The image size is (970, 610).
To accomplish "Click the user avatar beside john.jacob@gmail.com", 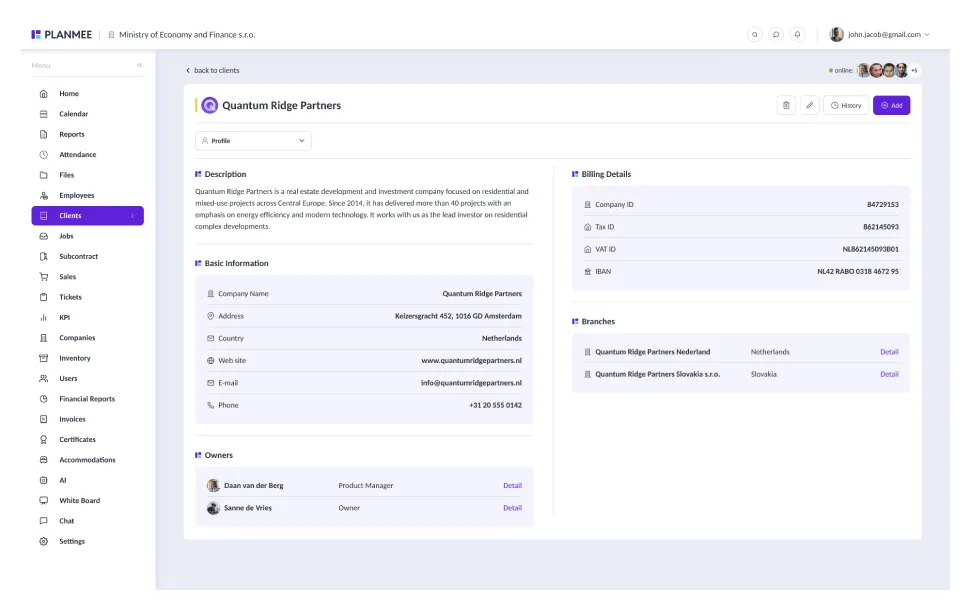I will coord(836,35).
